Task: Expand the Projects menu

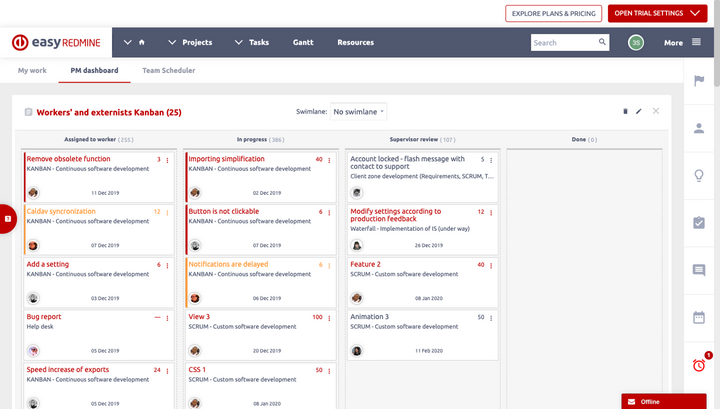Action: click(190, 43)
